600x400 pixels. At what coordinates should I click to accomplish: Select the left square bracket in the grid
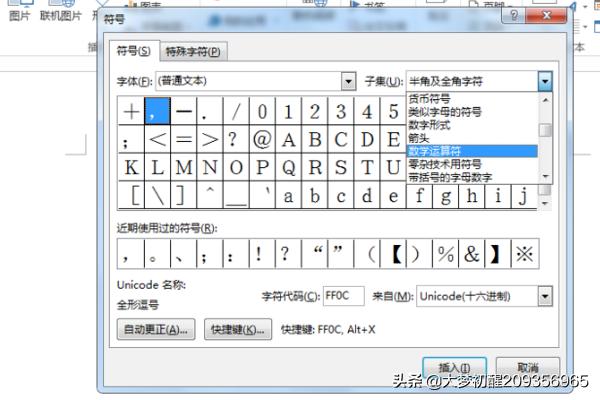[x=131, y=195]
